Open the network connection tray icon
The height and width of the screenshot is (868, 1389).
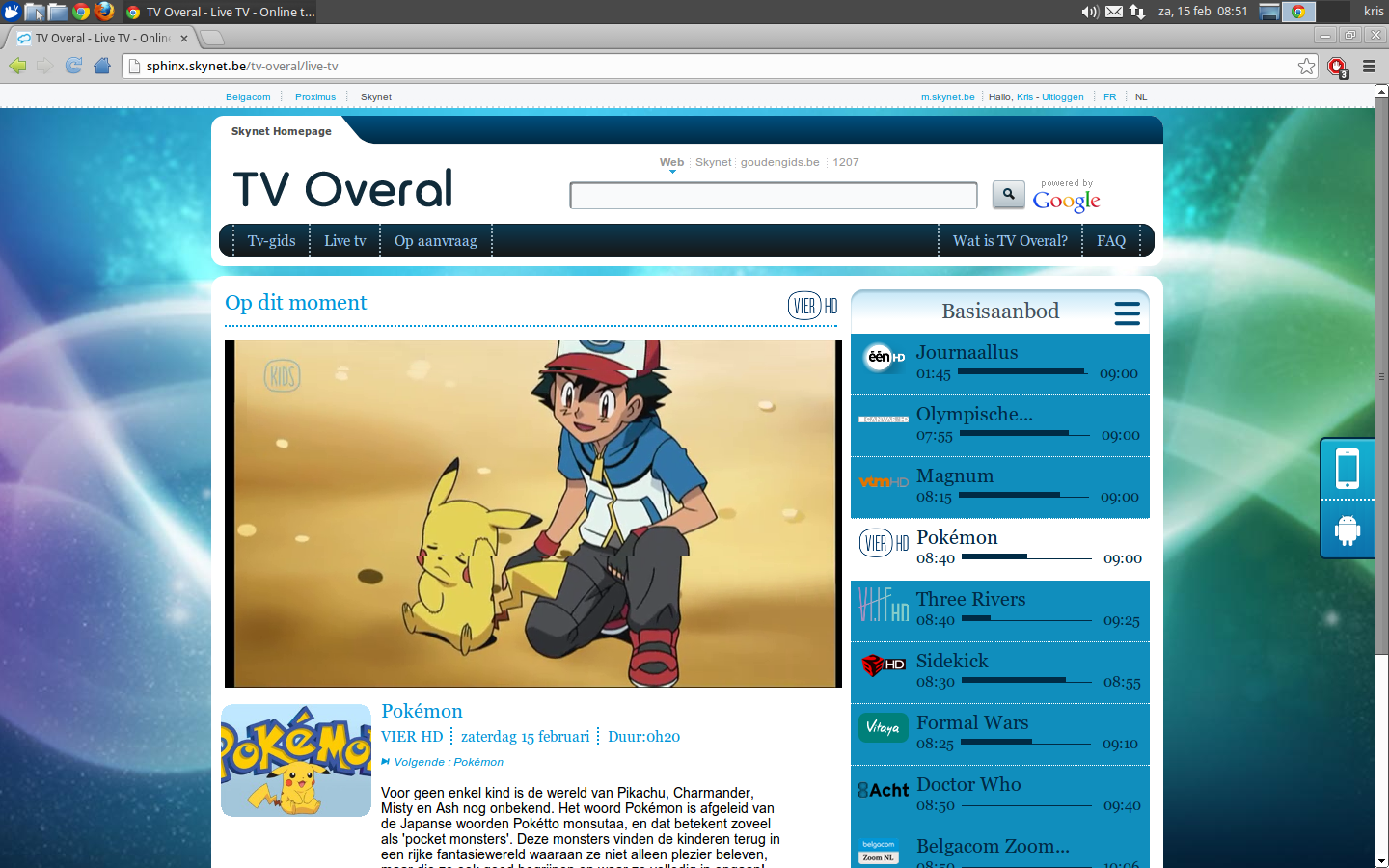pyautogui.click(x=1137, y=12)
